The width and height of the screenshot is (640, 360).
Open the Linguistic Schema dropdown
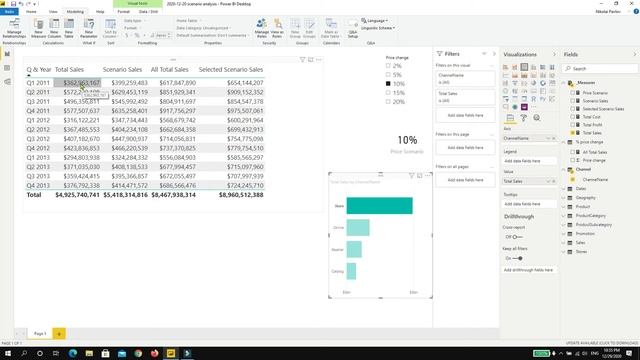(378, 28)
